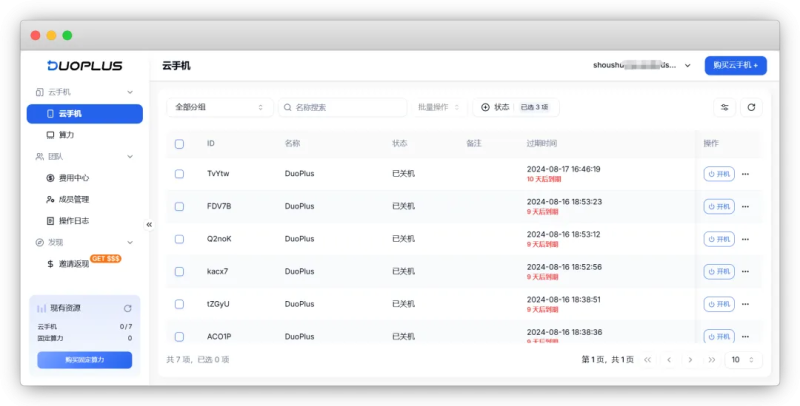
Task: Go to previous page
Action: click(669, 360)
